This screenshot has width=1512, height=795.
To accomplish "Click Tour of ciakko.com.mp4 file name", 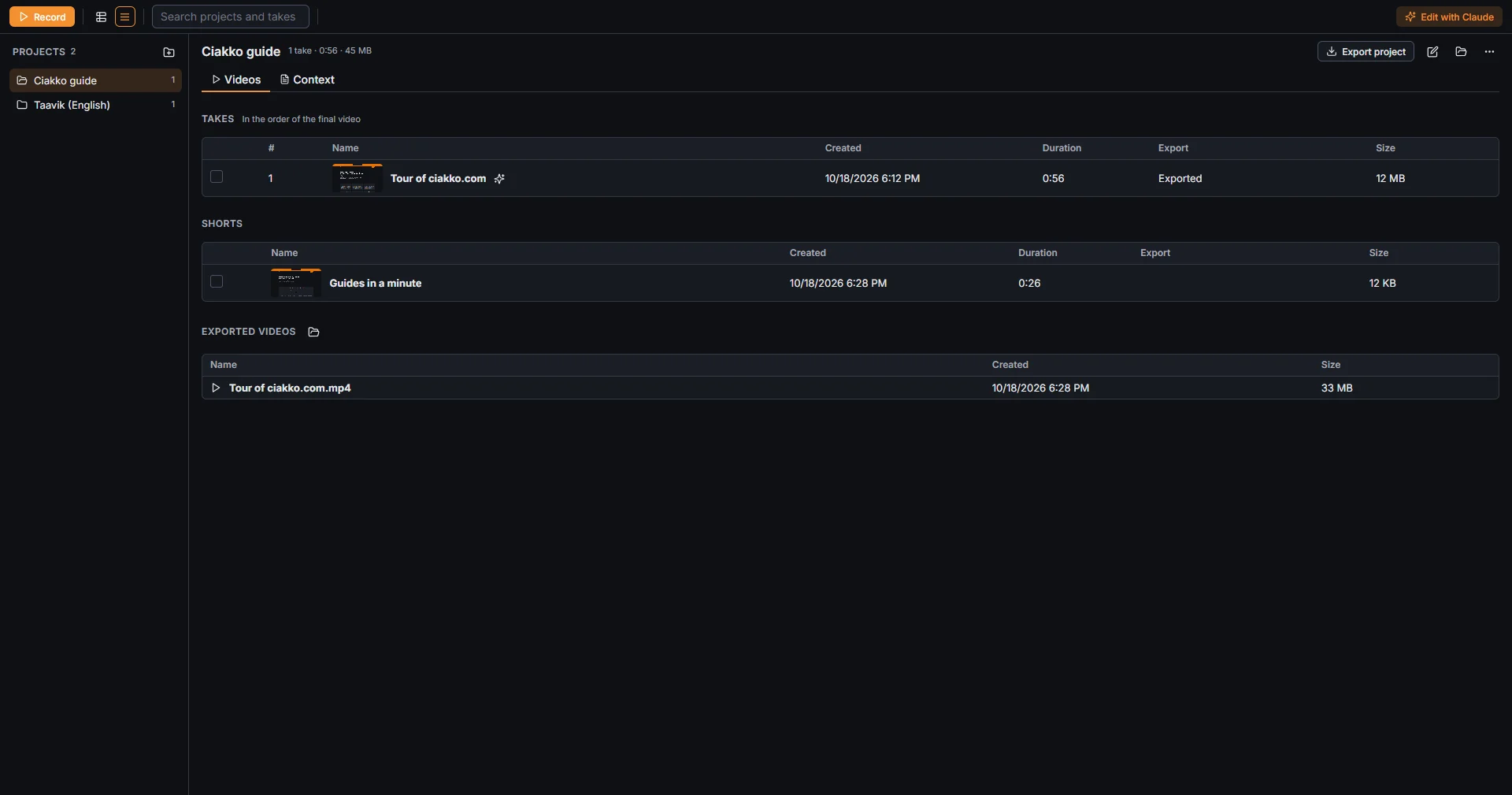I will click(290, 388).
